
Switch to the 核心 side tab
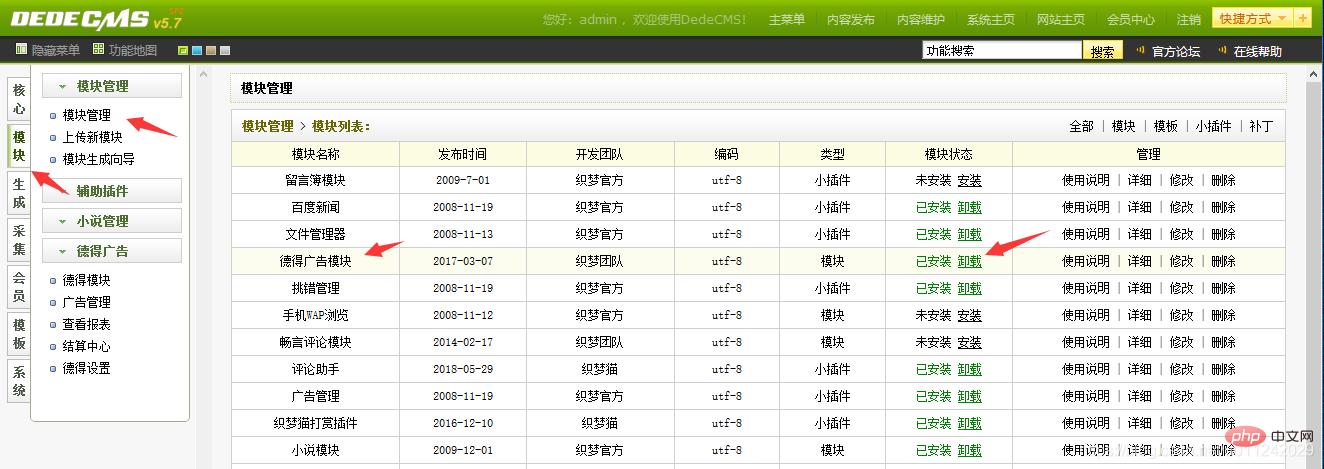(x=19, y=99)
